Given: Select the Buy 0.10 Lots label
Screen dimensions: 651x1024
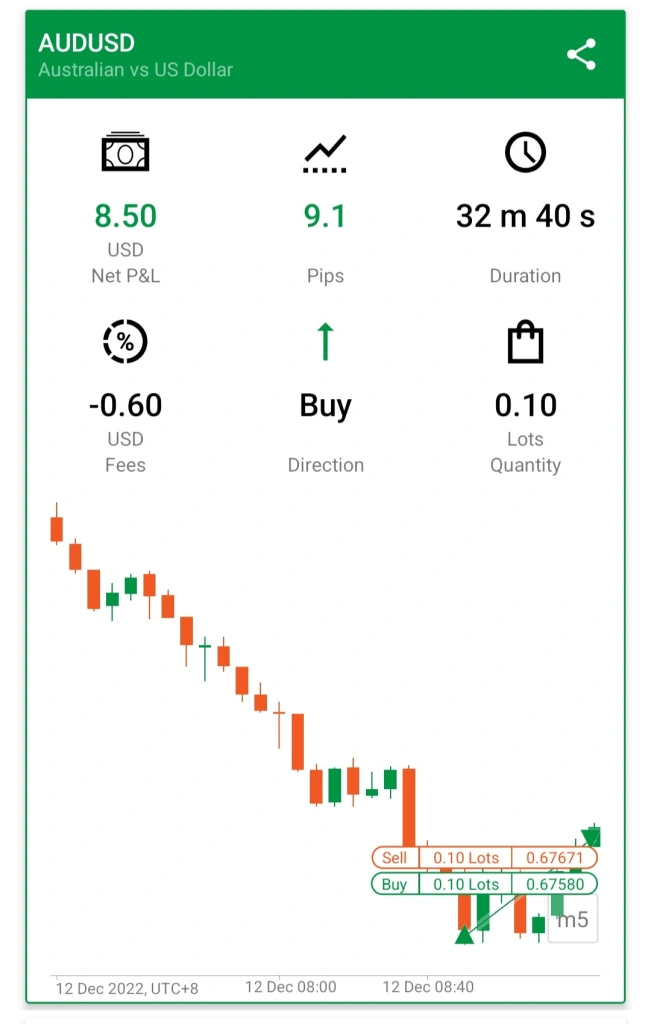Looking at the screenshot, I should click(x=441, y=884).
